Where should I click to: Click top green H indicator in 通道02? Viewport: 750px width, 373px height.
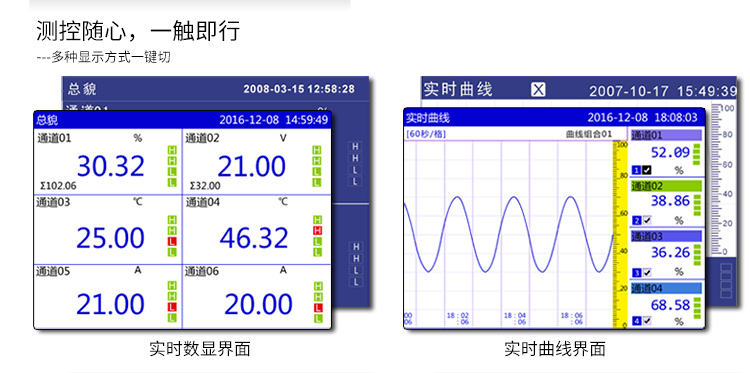click(x=317, y=150)
